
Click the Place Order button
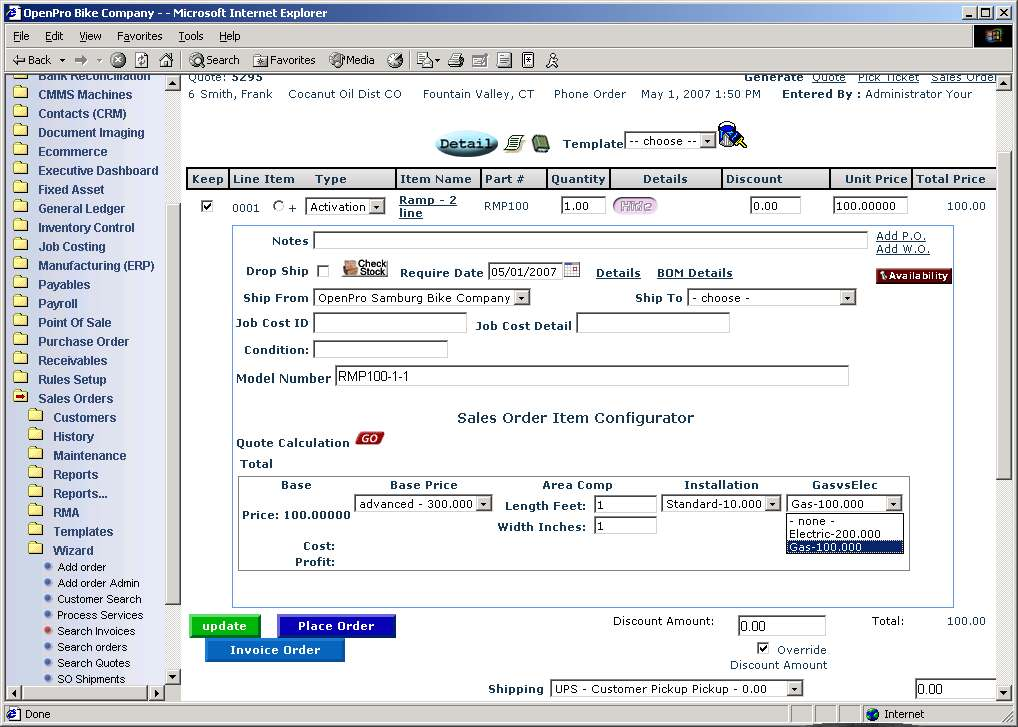(336, 626)
